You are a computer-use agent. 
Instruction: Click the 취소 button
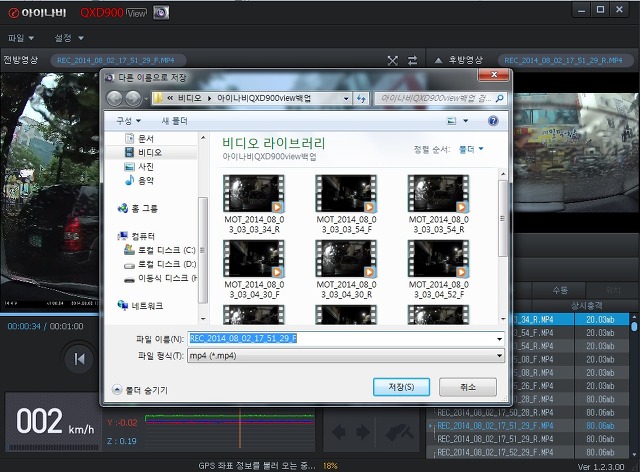(x=468, y=387)
